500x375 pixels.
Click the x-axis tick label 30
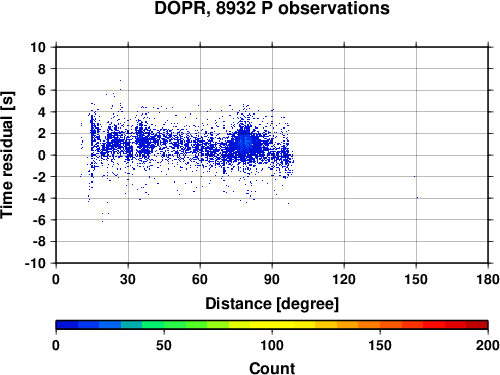[128, 279]
